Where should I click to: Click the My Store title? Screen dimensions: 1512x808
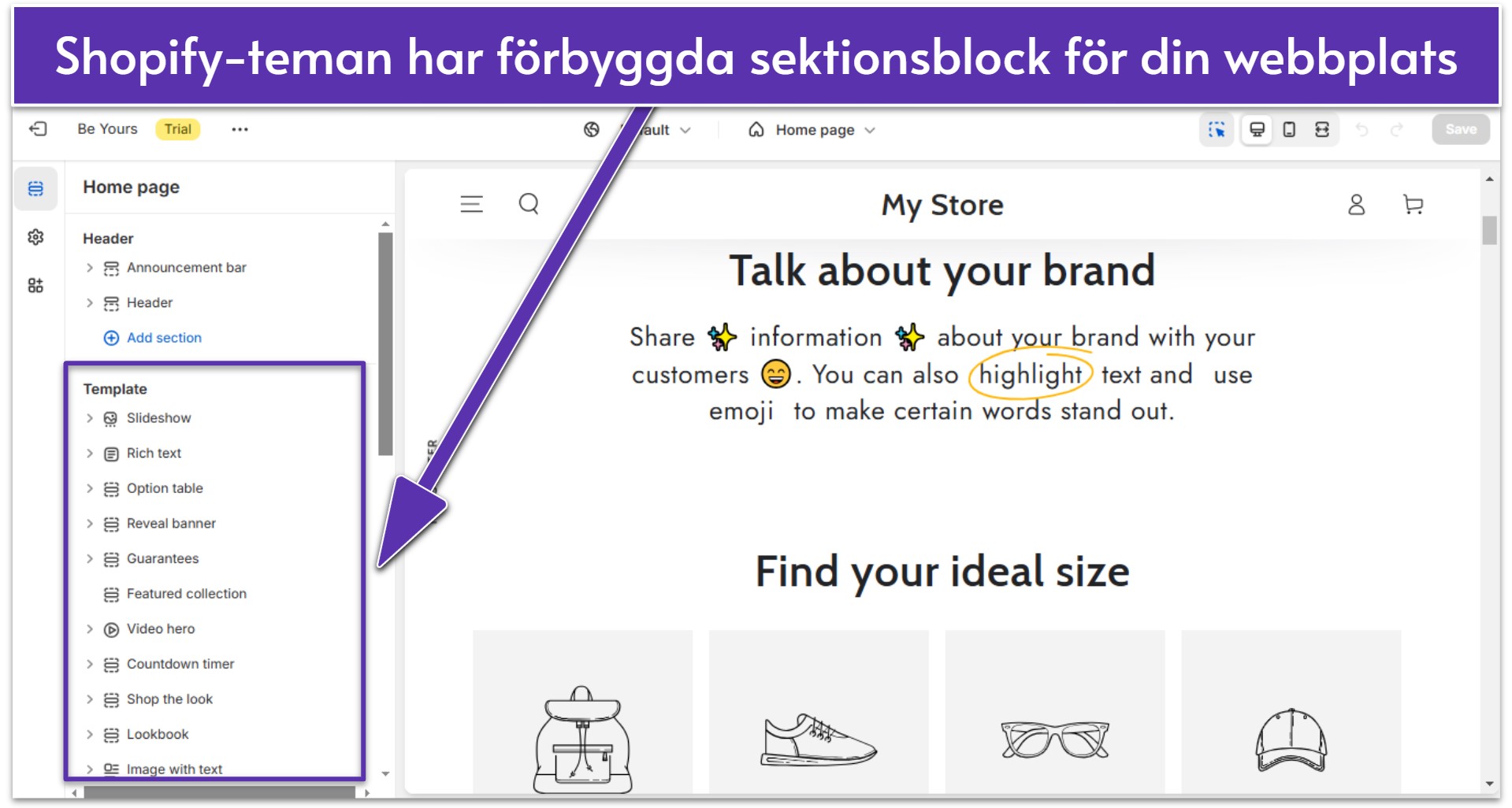(942, 206)
